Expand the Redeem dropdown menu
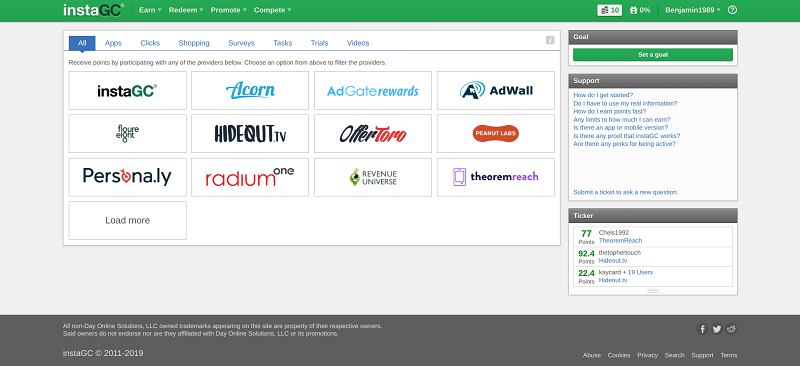Screen dimensions: 800x366 (186, 10)
